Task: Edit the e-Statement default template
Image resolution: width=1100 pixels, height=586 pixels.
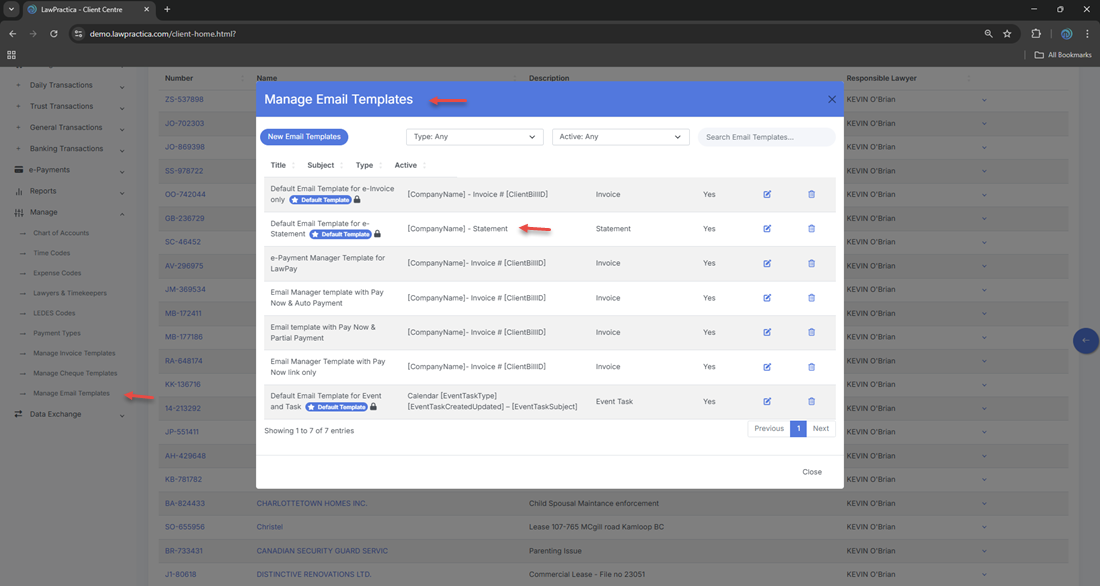Action: 767,229
